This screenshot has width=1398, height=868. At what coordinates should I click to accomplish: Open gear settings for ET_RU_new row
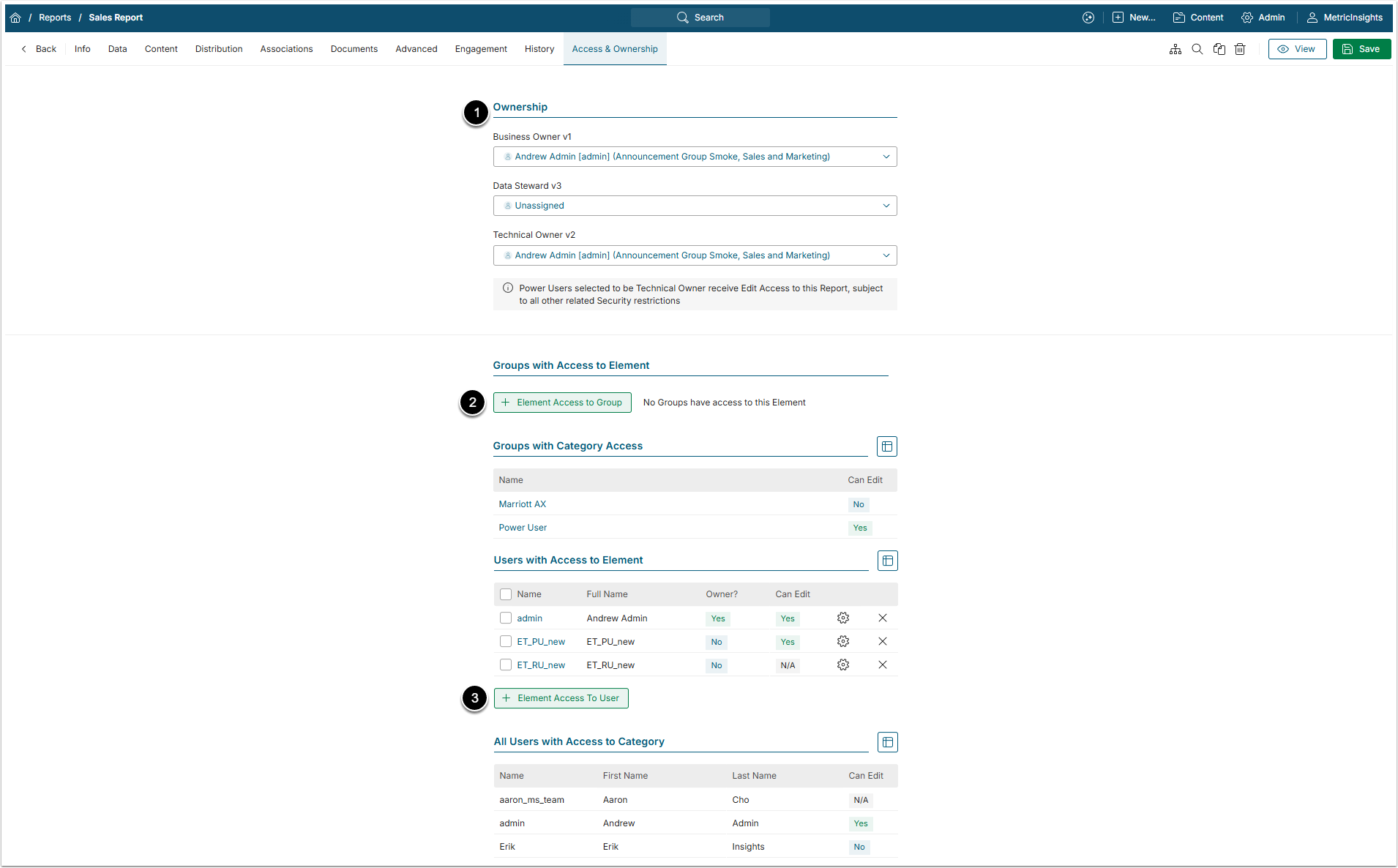[843, 665]
